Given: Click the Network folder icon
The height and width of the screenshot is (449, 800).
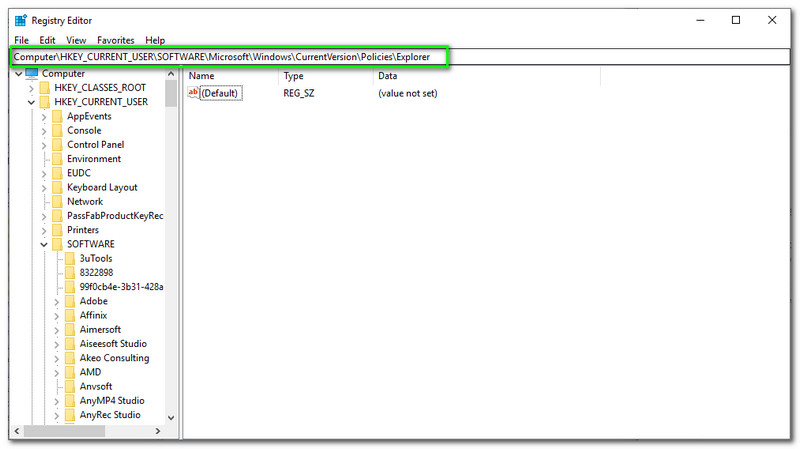Looking at the screenshot, I should (x=58, y=202).
